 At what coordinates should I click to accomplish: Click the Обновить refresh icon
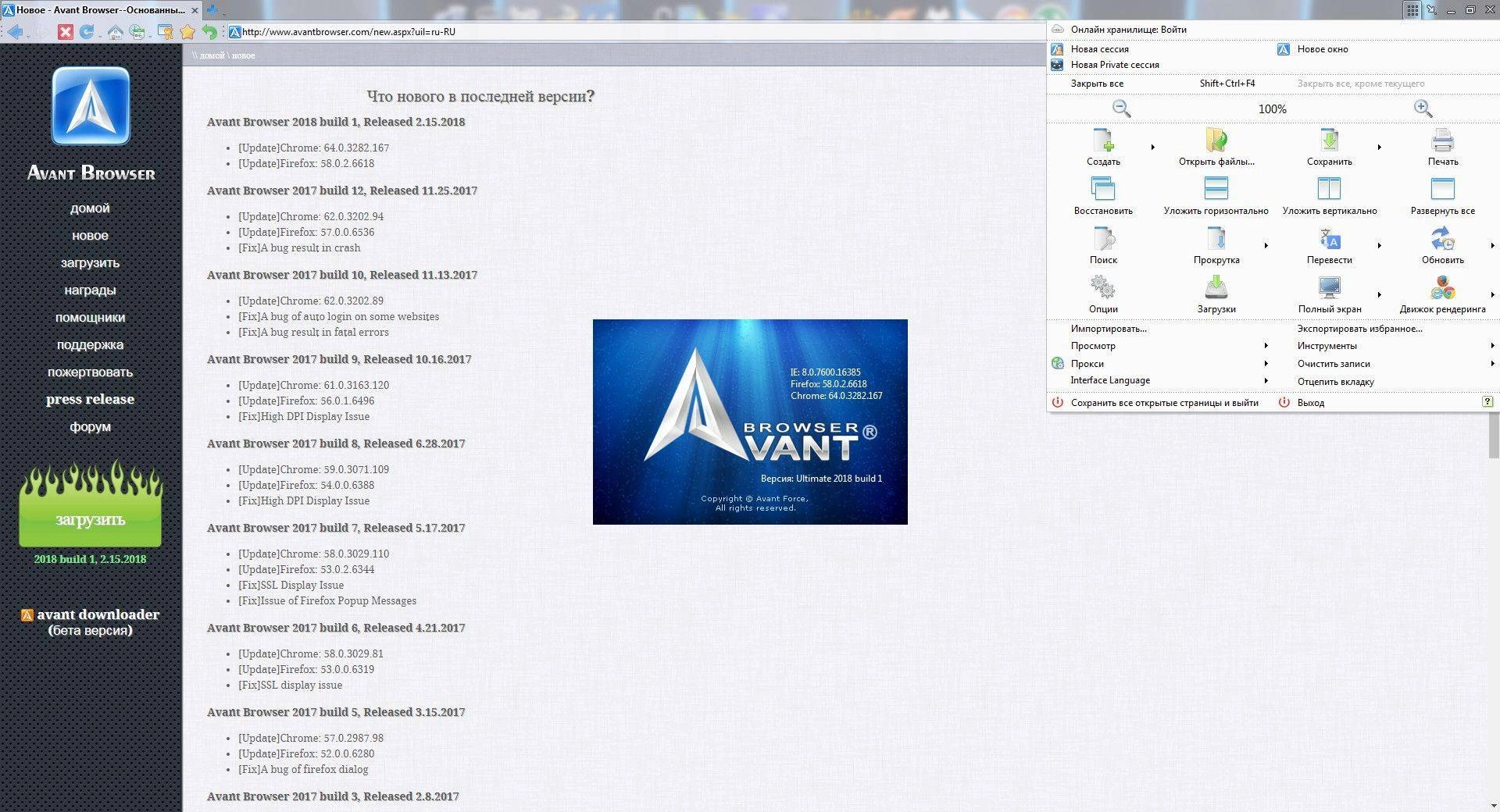tap(1442, 238)
